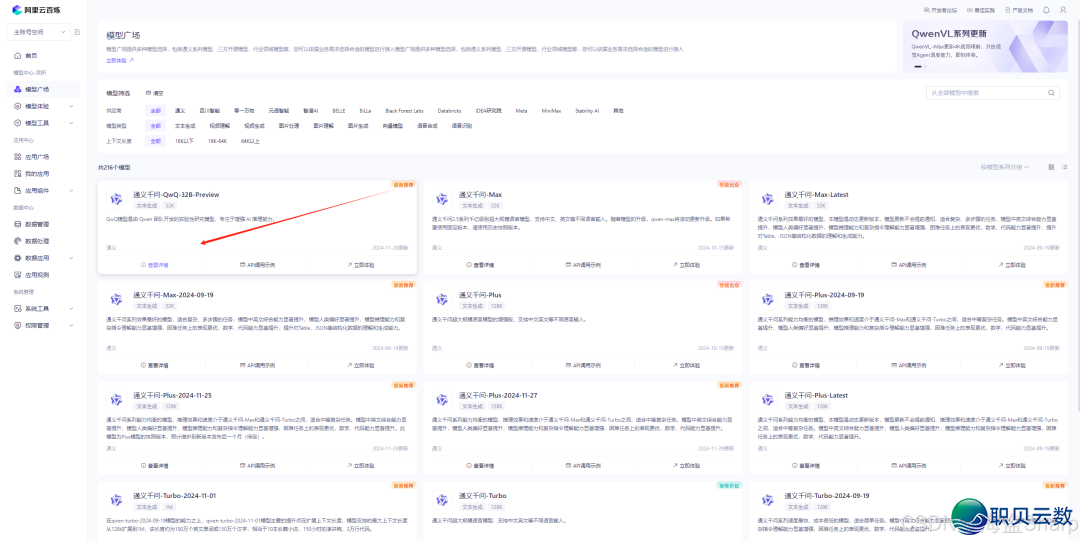Filter supplier by 百川智能

210,110
